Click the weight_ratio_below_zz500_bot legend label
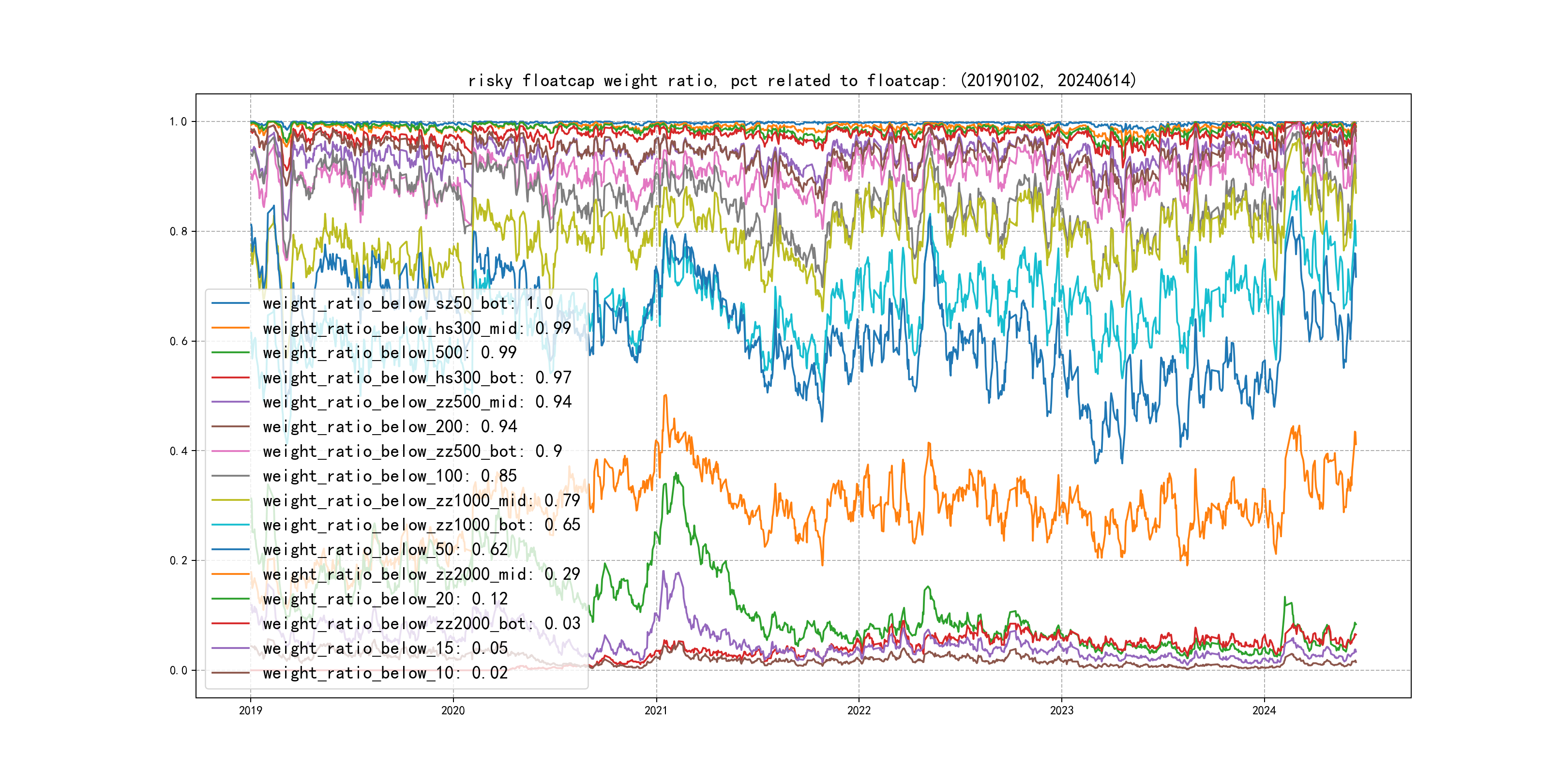 pyautogui.click(x=412, y=451)
